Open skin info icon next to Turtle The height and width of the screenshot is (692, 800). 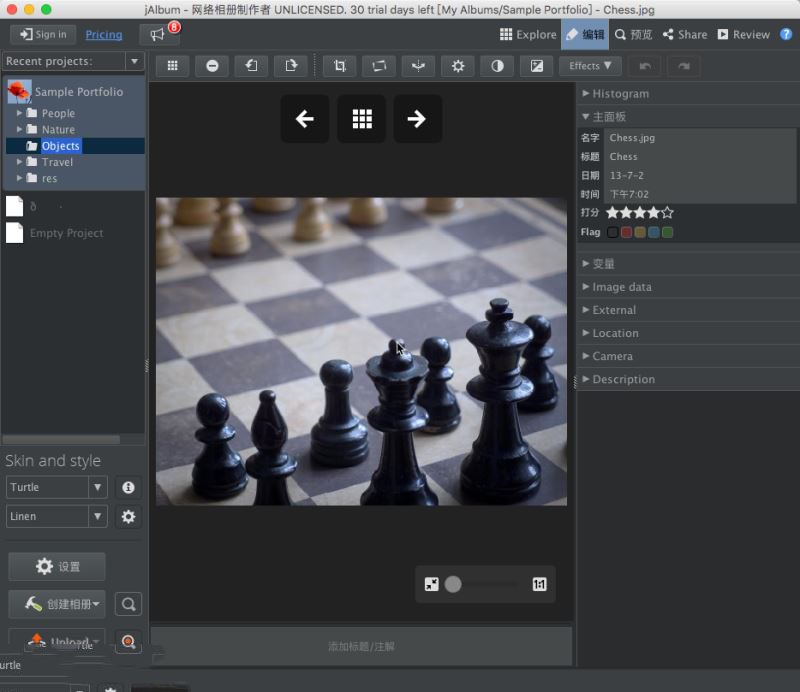(128, 487)
